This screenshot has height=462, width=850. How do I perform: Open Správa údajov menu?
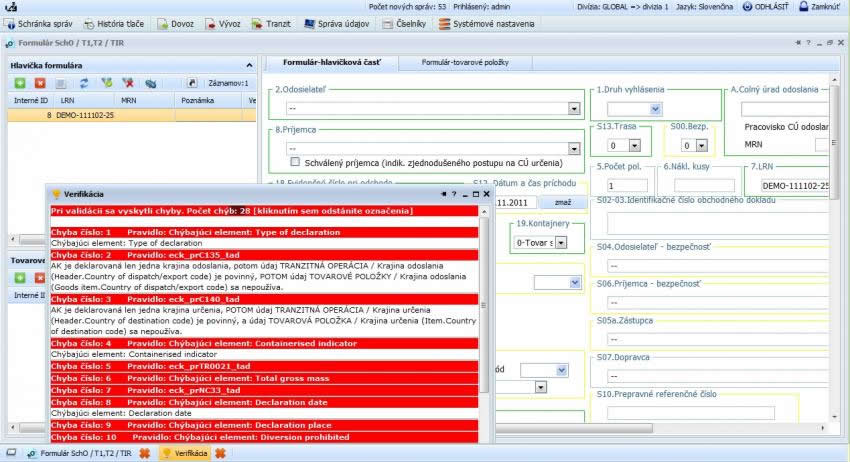(x=337, y=24)
